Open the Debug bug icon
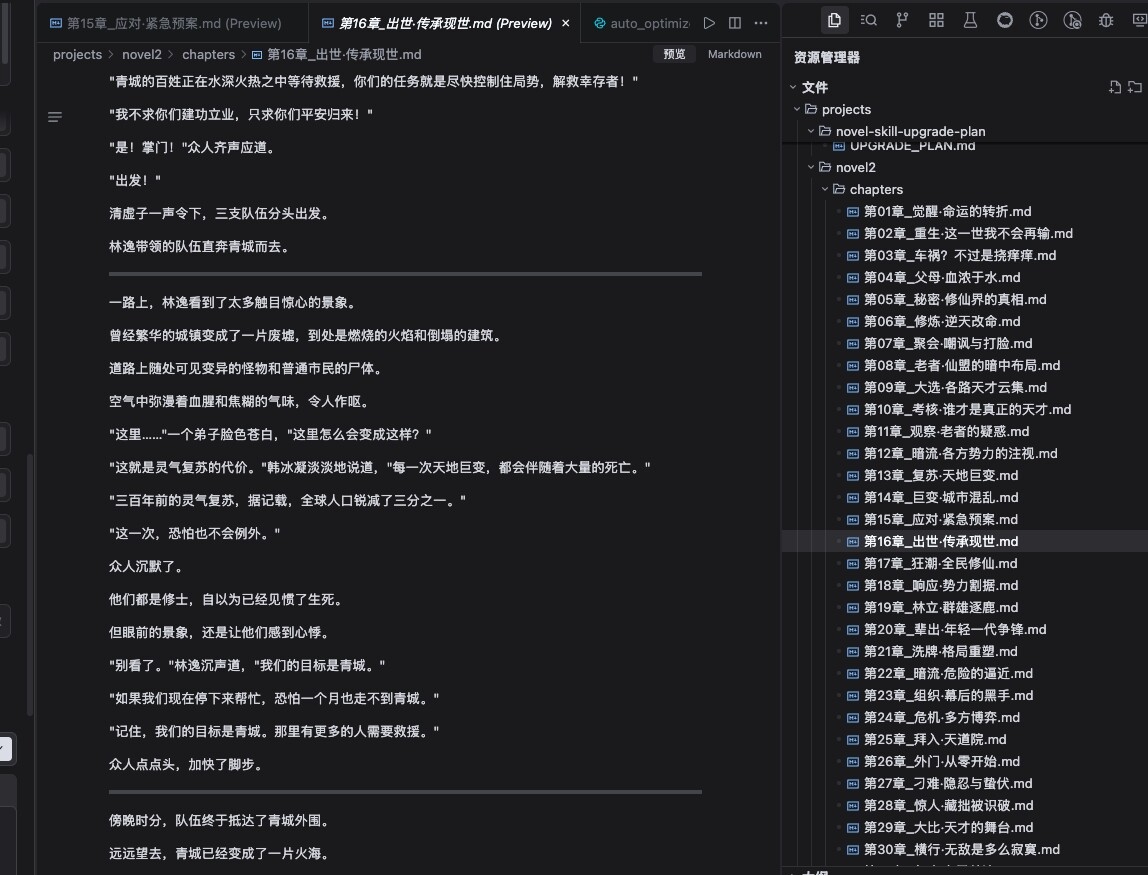Image resolution: width=1148 pixels, height=875 pixels. pyautogui.click(x=1106, y=19)
